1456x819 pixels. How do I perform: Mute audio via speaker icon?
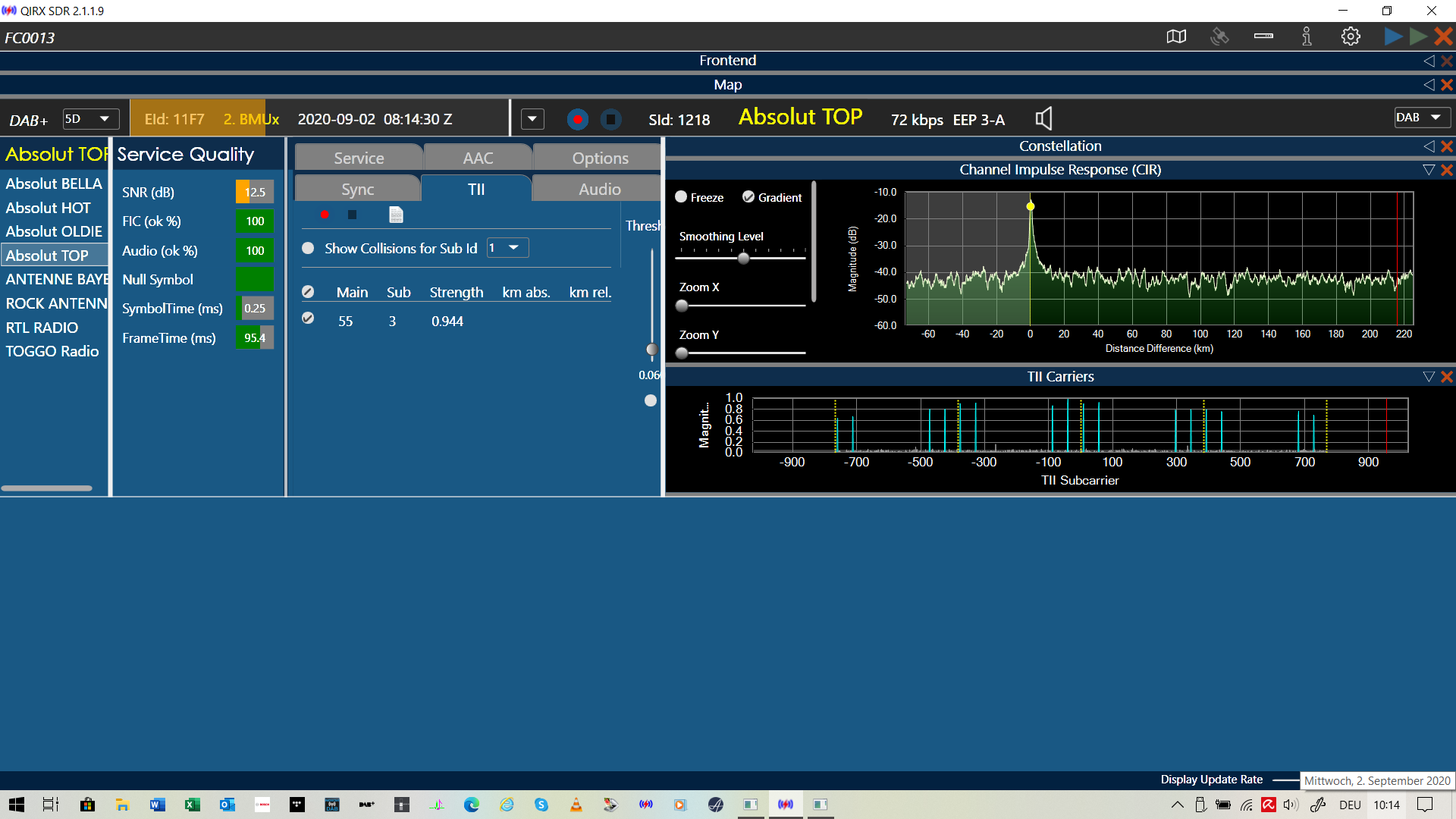click(1043, 118)
